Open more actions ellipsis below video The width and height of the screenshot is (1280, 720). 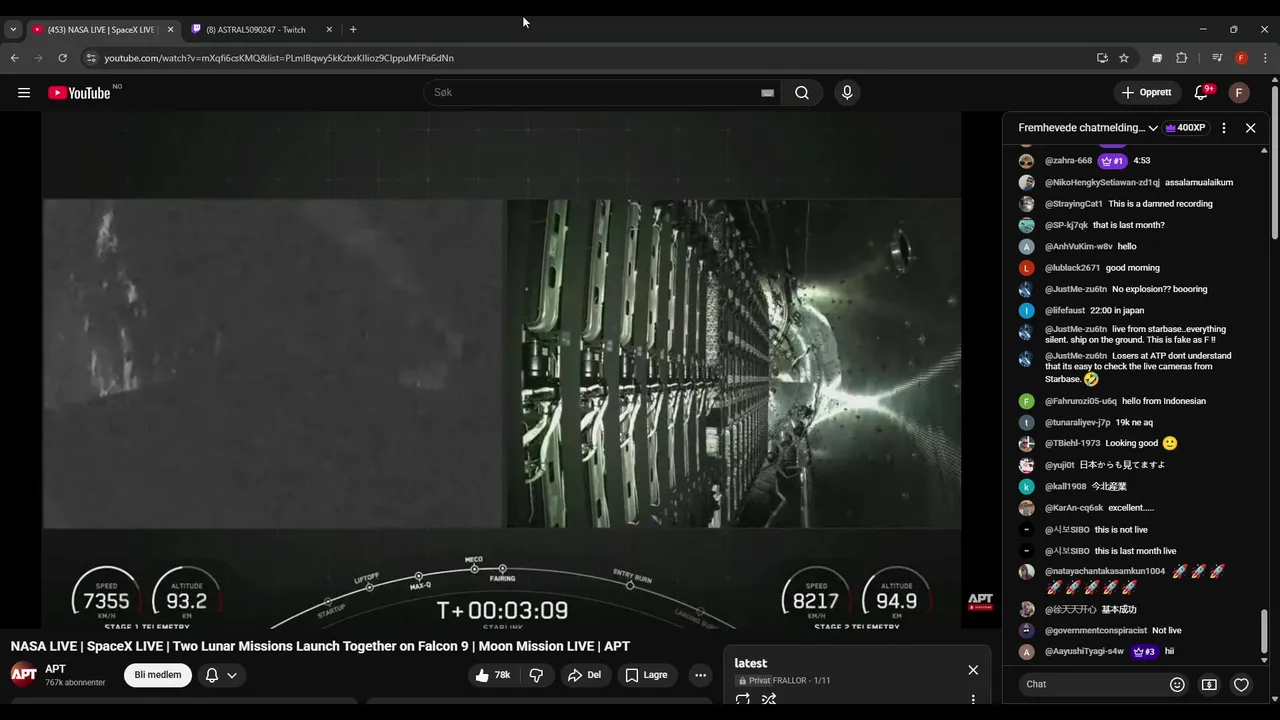(x=700, y=675)
